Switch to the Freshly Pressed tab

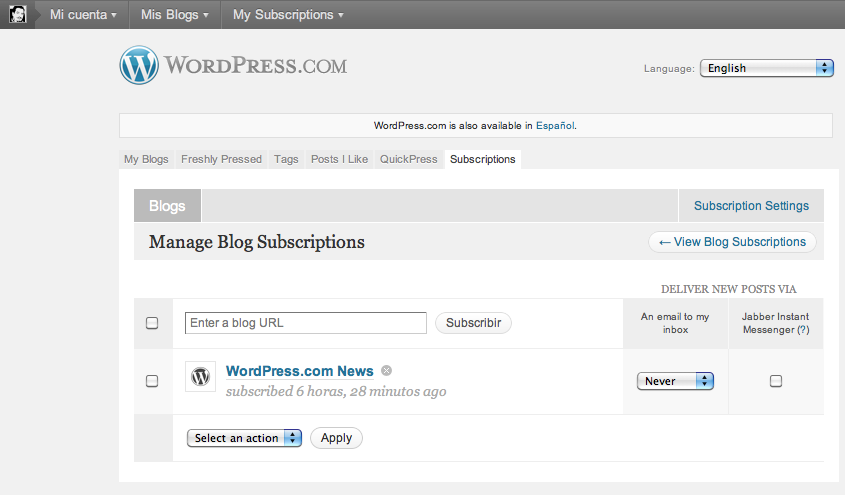[x=221, y=159]
